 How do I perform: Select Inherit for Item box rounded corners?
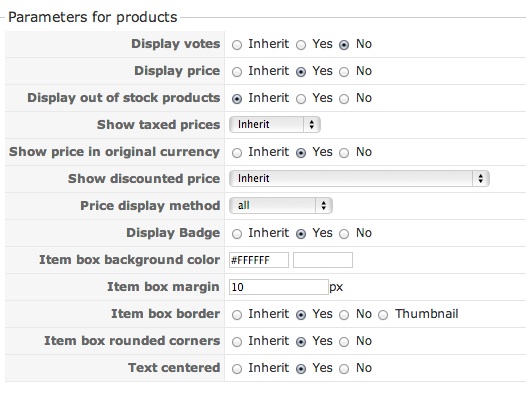coord(237,342)
